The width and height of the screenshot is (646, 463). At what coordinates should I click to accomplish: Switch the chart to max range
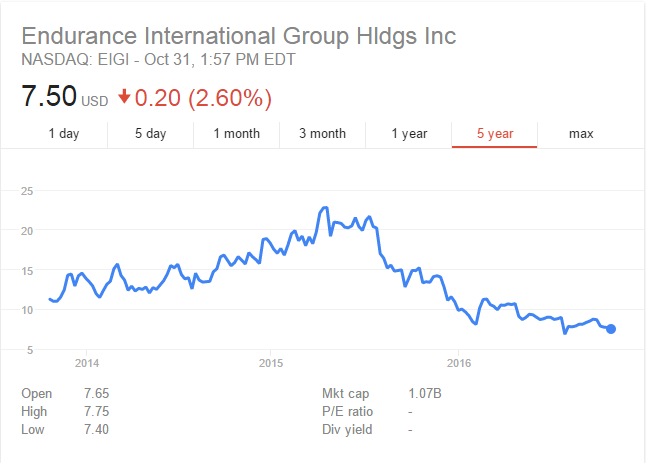[581, 134]
